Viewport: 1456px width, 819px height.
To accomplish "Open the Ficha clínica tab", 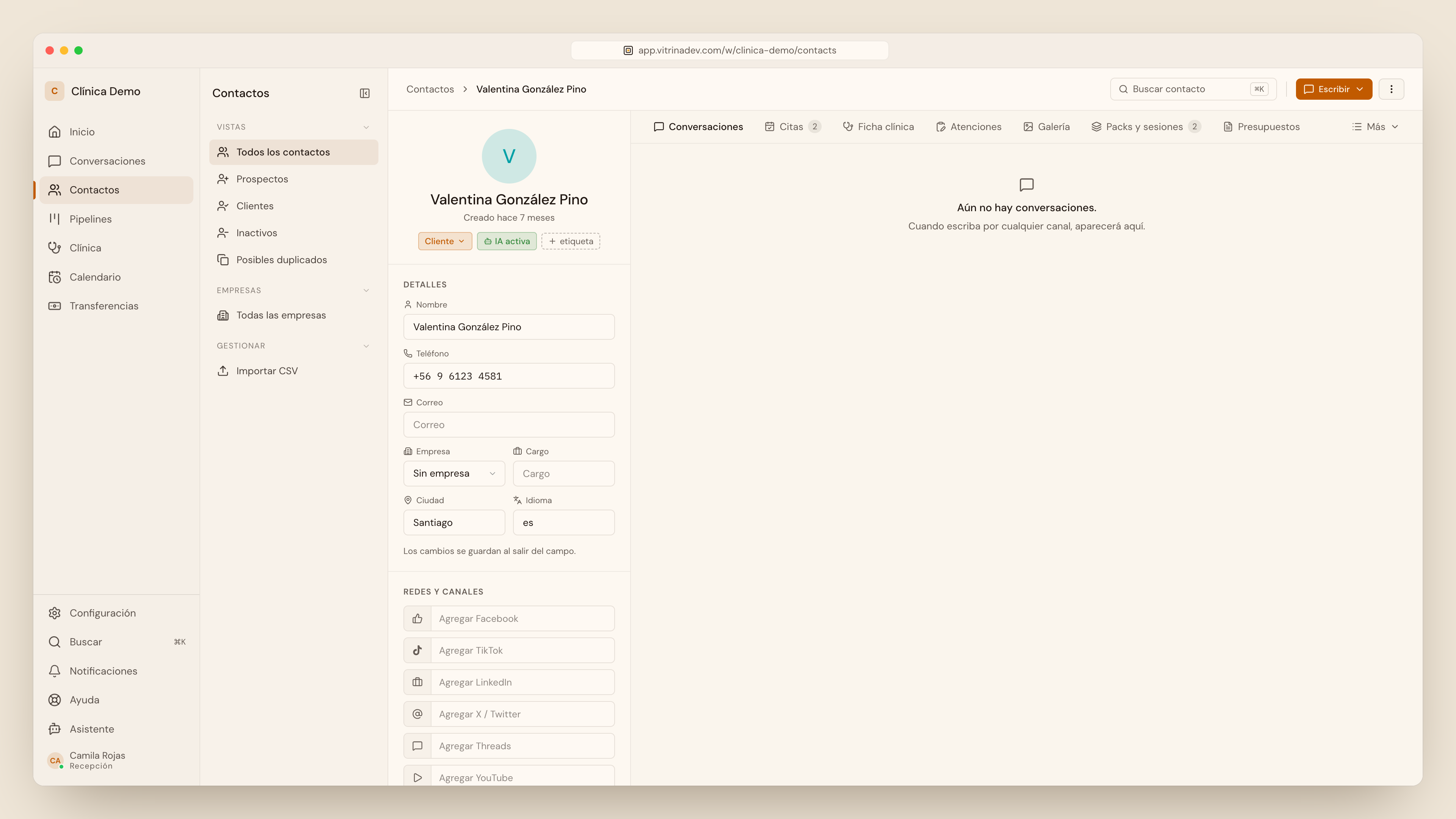I will point(879,127).
